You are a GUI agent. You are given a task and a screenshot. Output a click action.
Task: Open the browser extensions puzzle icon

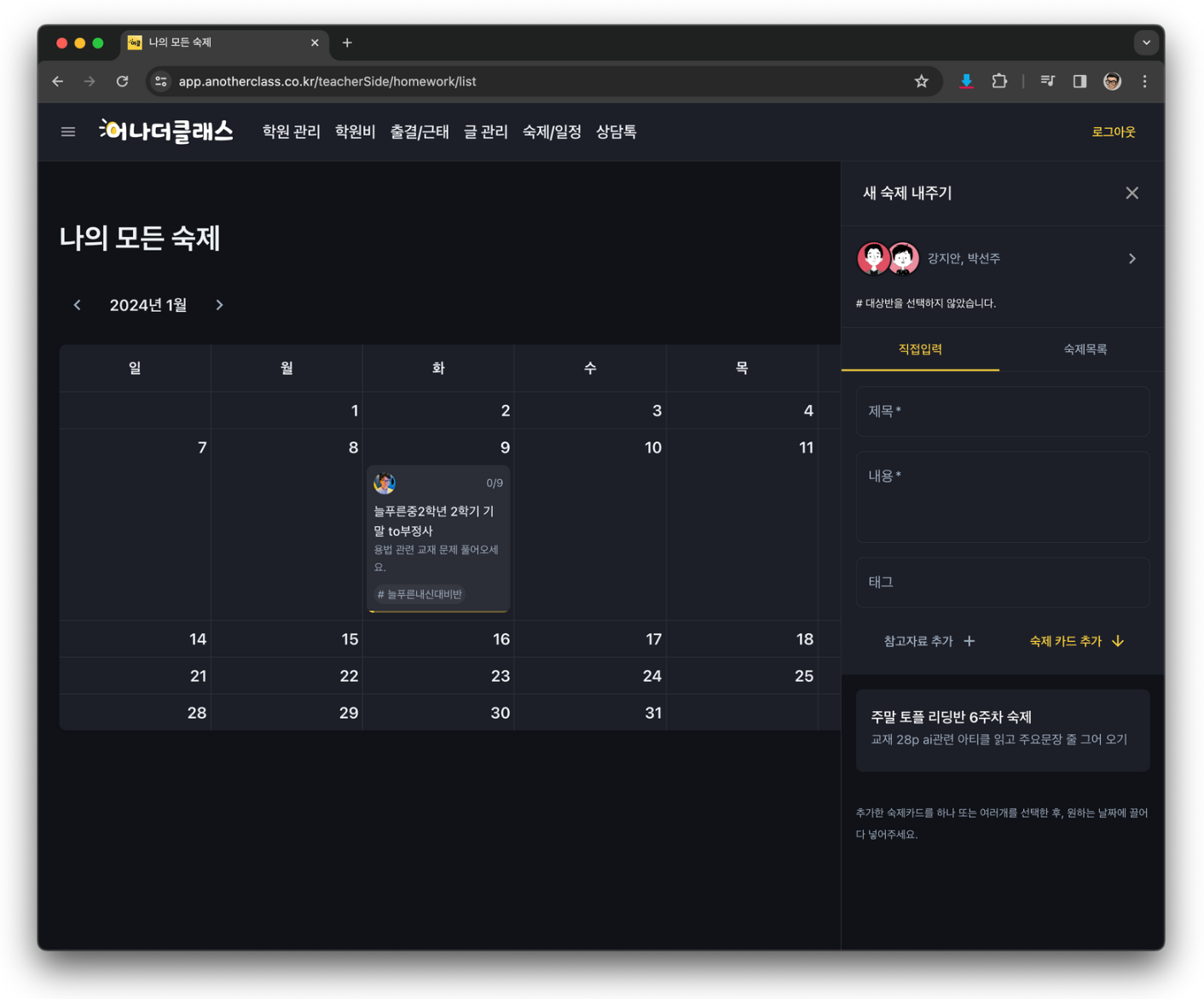click(999, 82)
